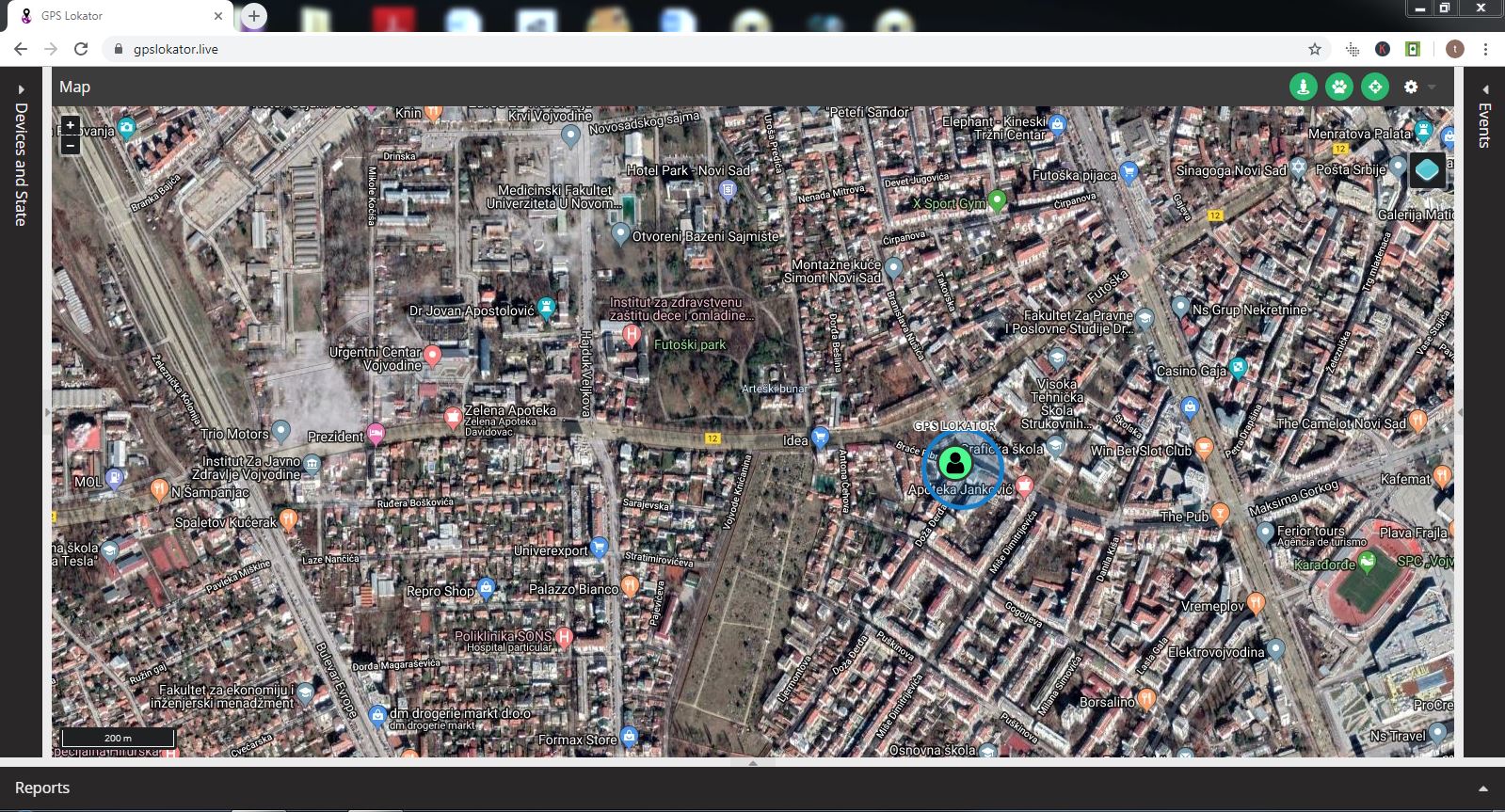Click the K extension icon
Image resolution: width=1505 pixels, height=812 pixels.
pyautogui.click(x=1383, y=49)
